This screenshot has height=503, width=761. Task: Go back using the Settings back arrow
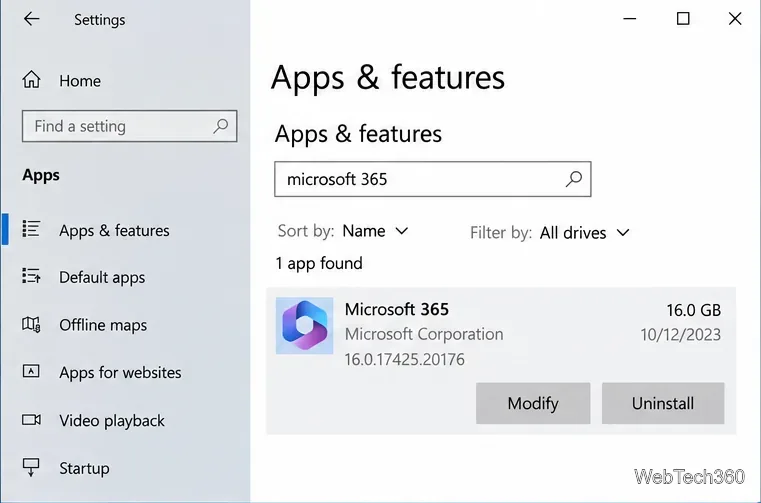(x=32, y=19)
